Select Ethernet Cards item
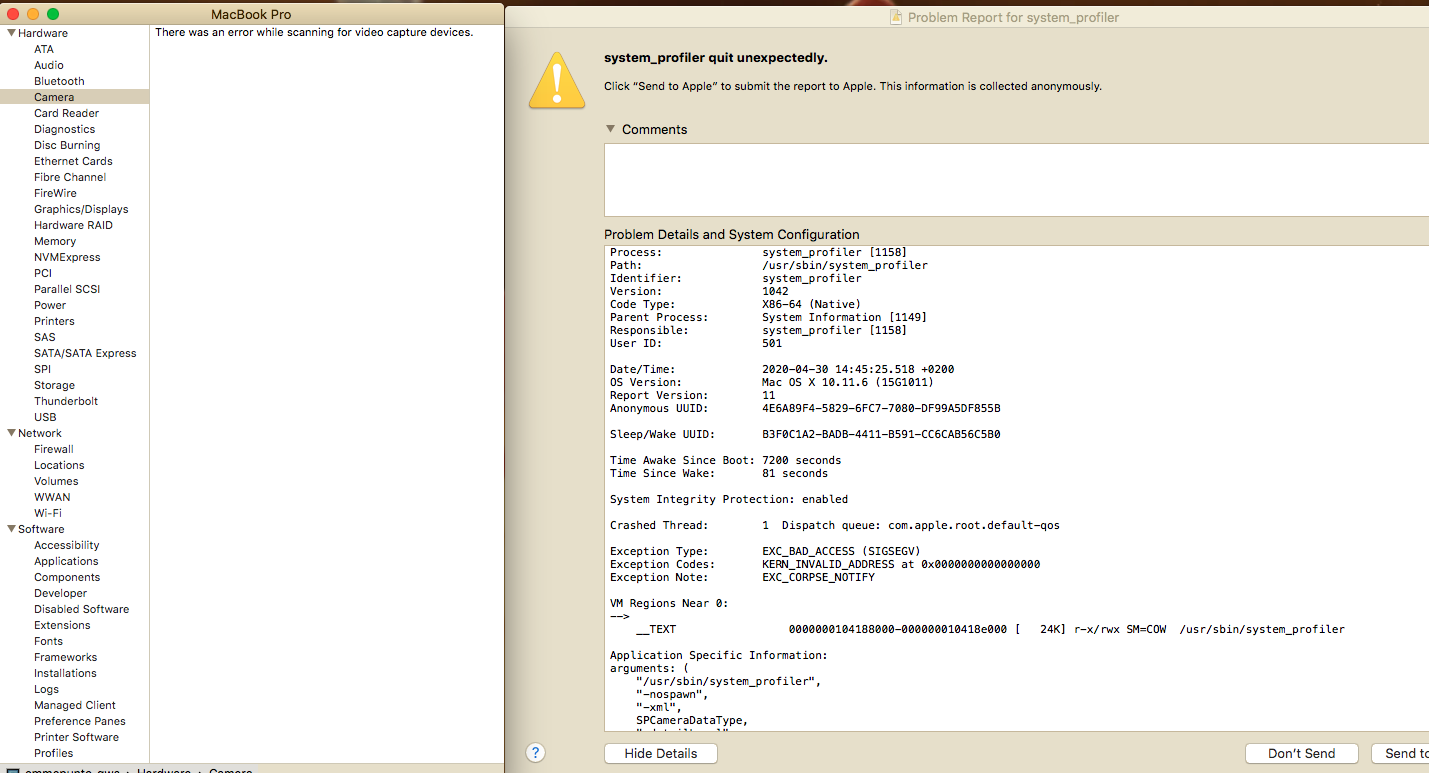 tap(73, 161)
